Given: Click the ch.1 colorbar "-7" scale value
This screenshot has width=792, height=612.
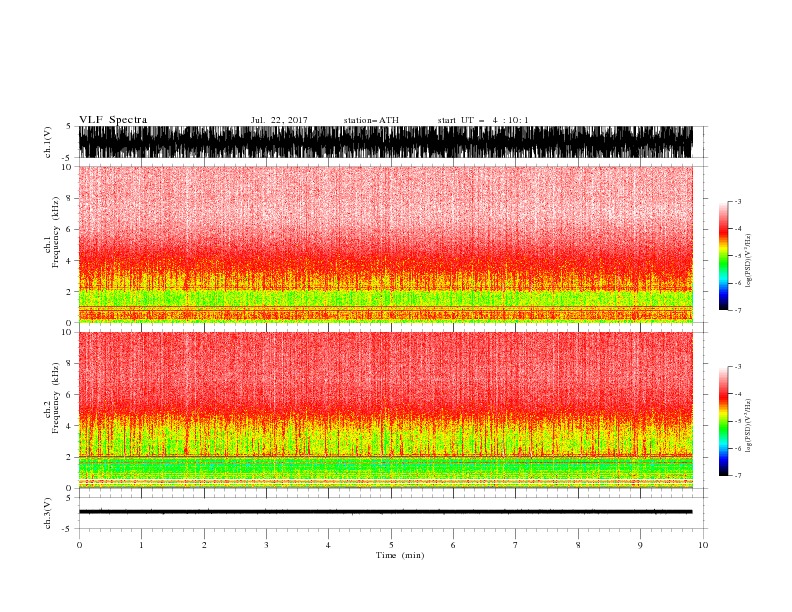Looking at the screenshot, I should click(x=738, y=310).
